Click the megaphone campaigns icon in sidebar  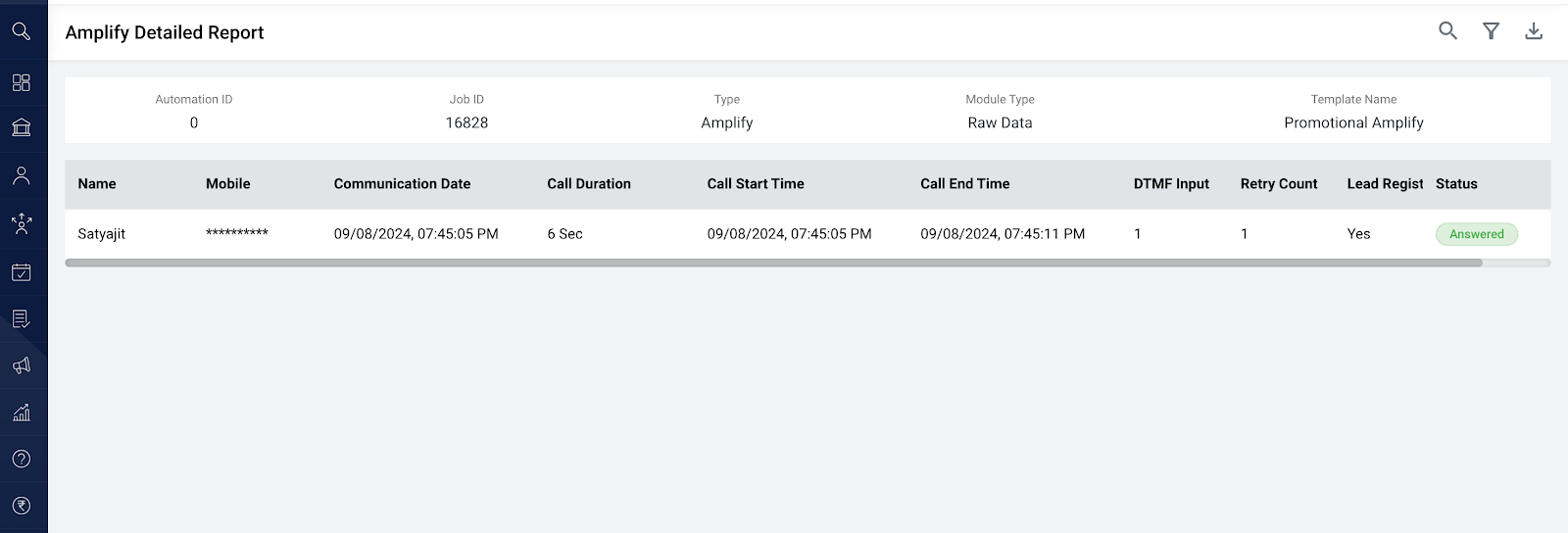tap(22, 365)
